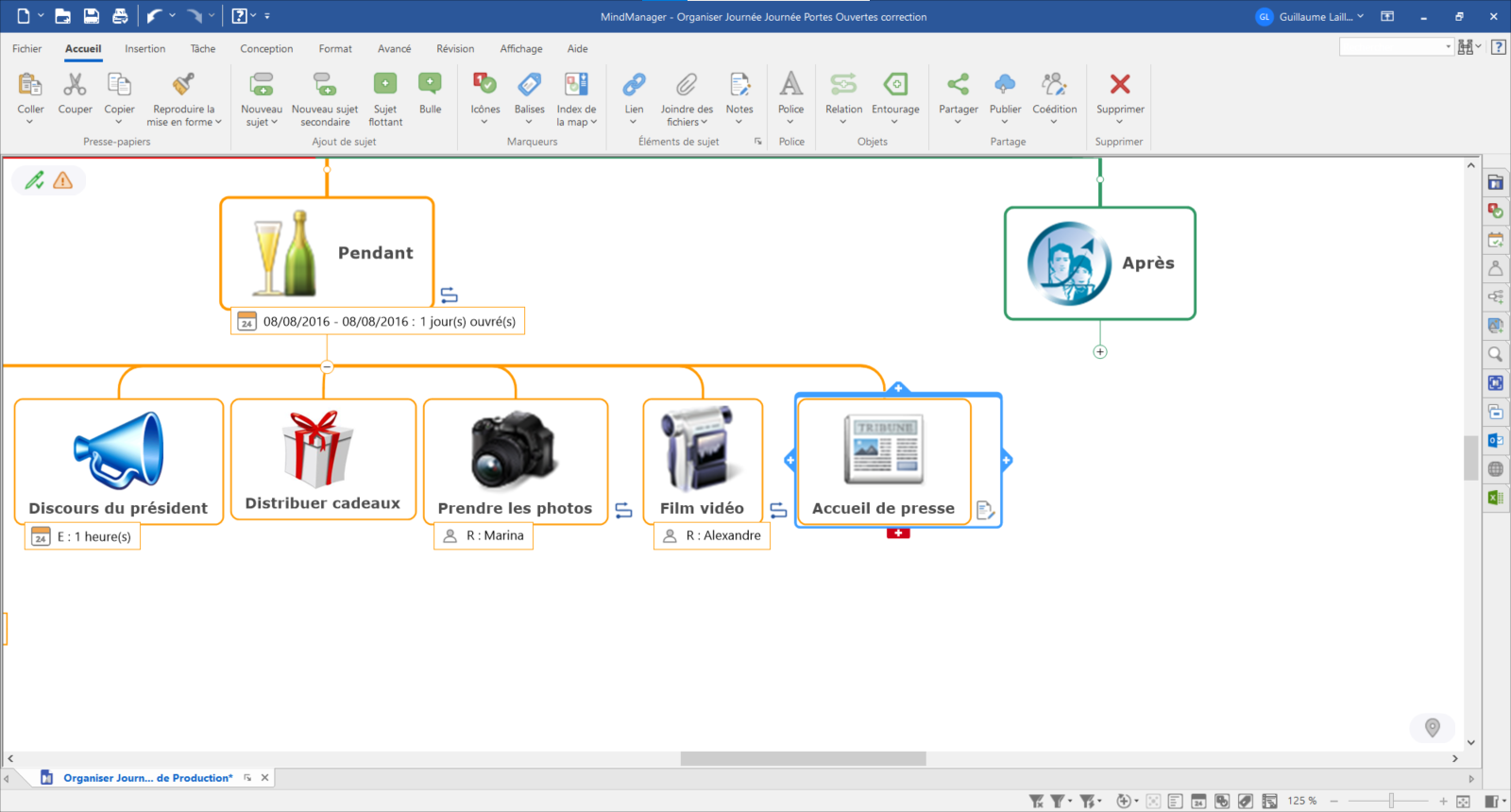Click the Lien link icon
The width and height of the screenshot is (1511, 812).
pyautogui.click(x=634, y=86)
